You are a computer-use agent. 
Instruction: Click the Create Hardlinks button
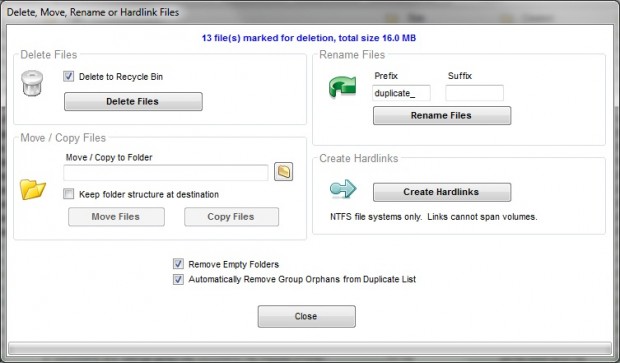(442, 192)
